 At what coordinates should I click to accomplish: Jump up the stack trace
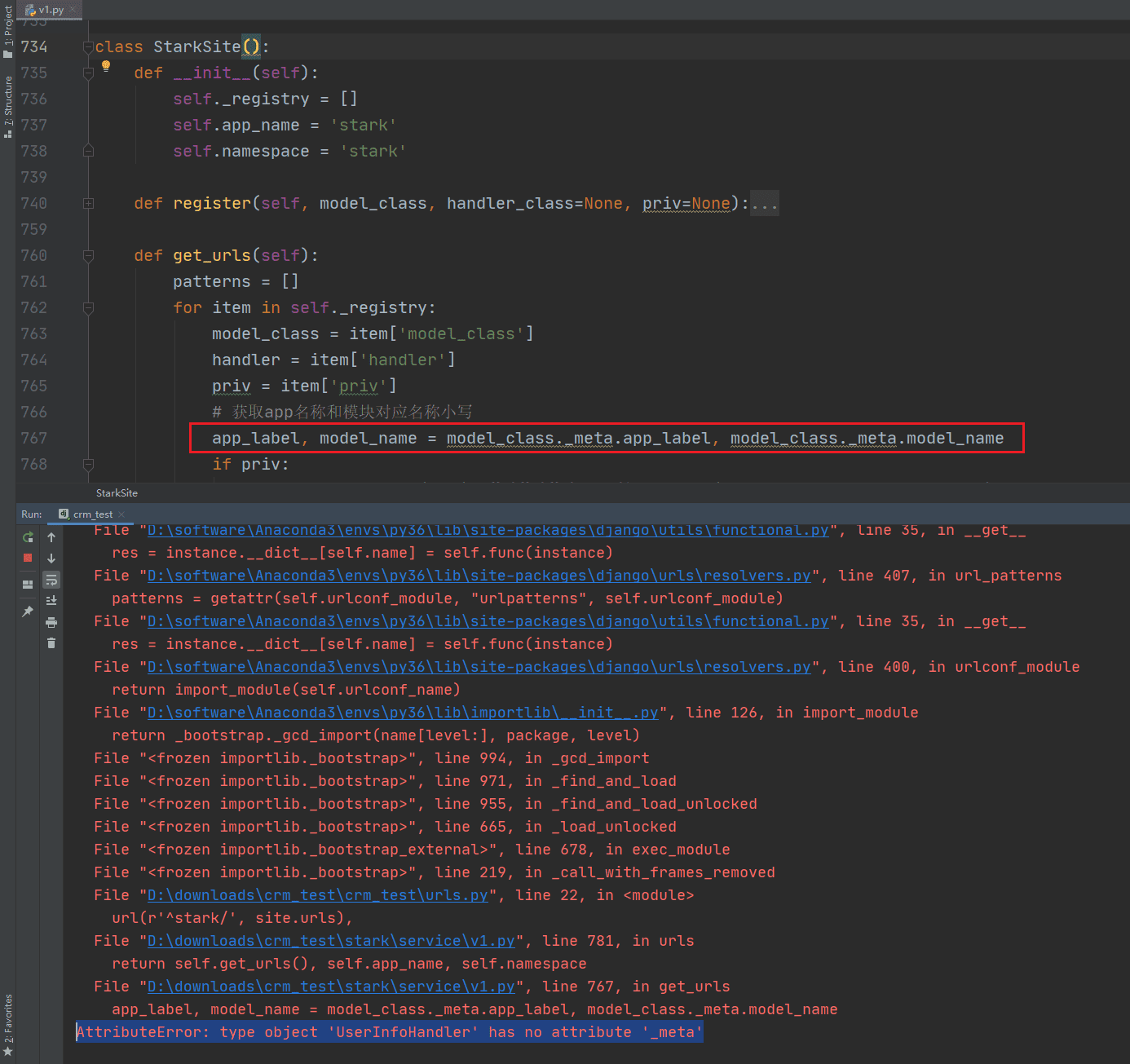click(x=51, y=537)
